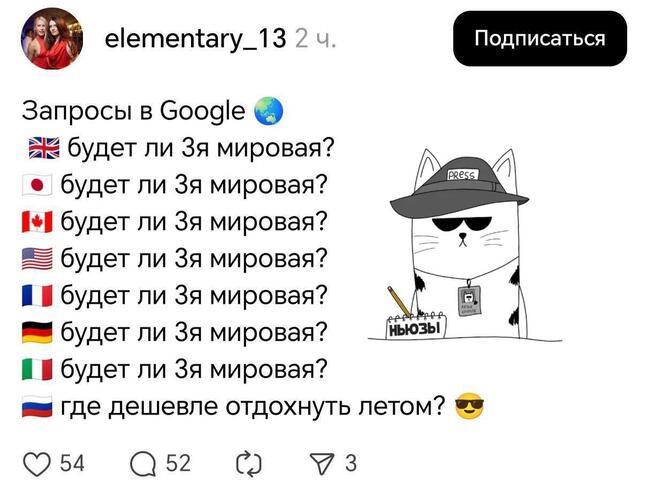
Task: Open the elementary_13 username link
Action: (195, 38)
